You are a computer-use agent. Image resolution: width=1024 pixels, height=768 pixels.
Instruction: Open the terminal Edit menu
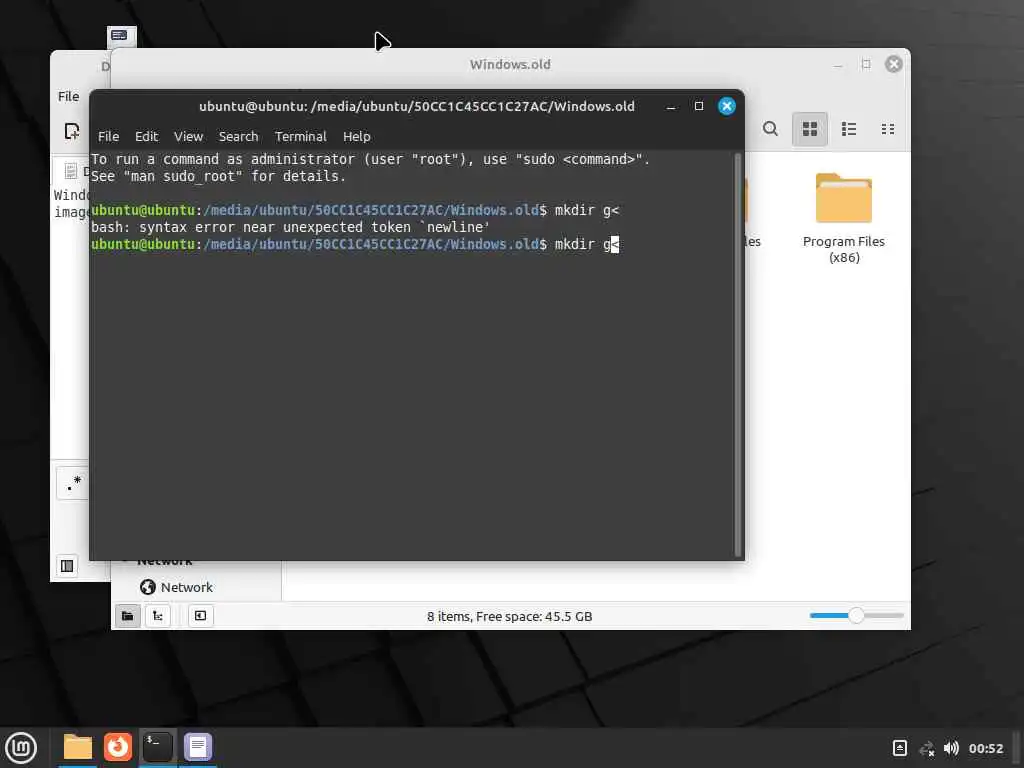point(146,136)
